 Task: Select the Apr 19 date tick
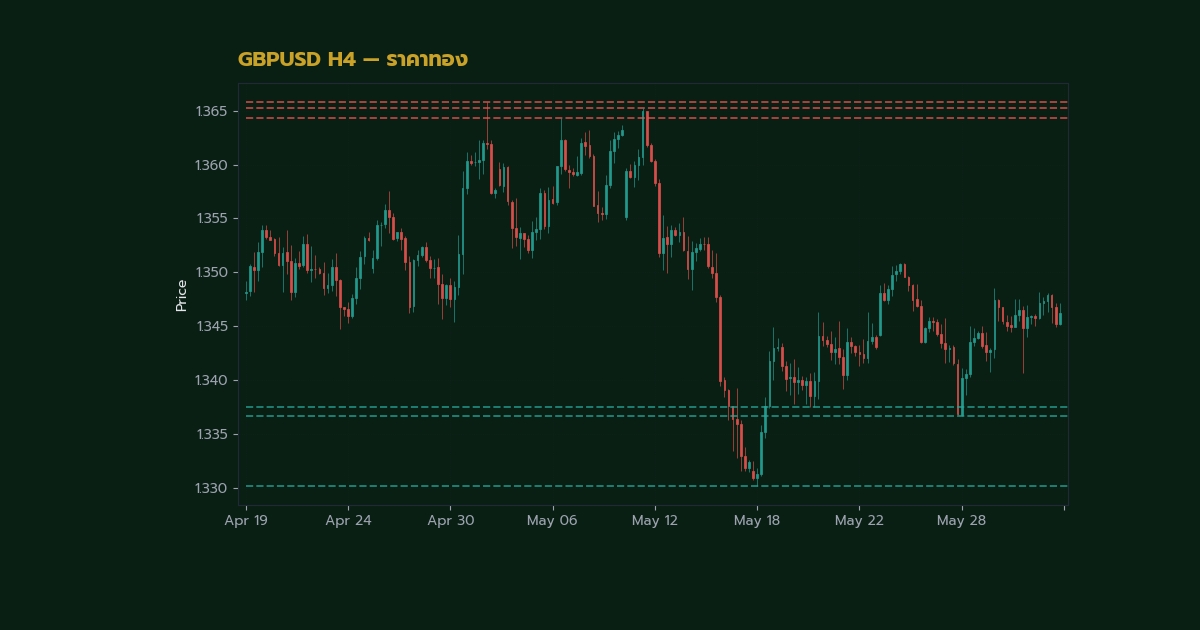246,521
